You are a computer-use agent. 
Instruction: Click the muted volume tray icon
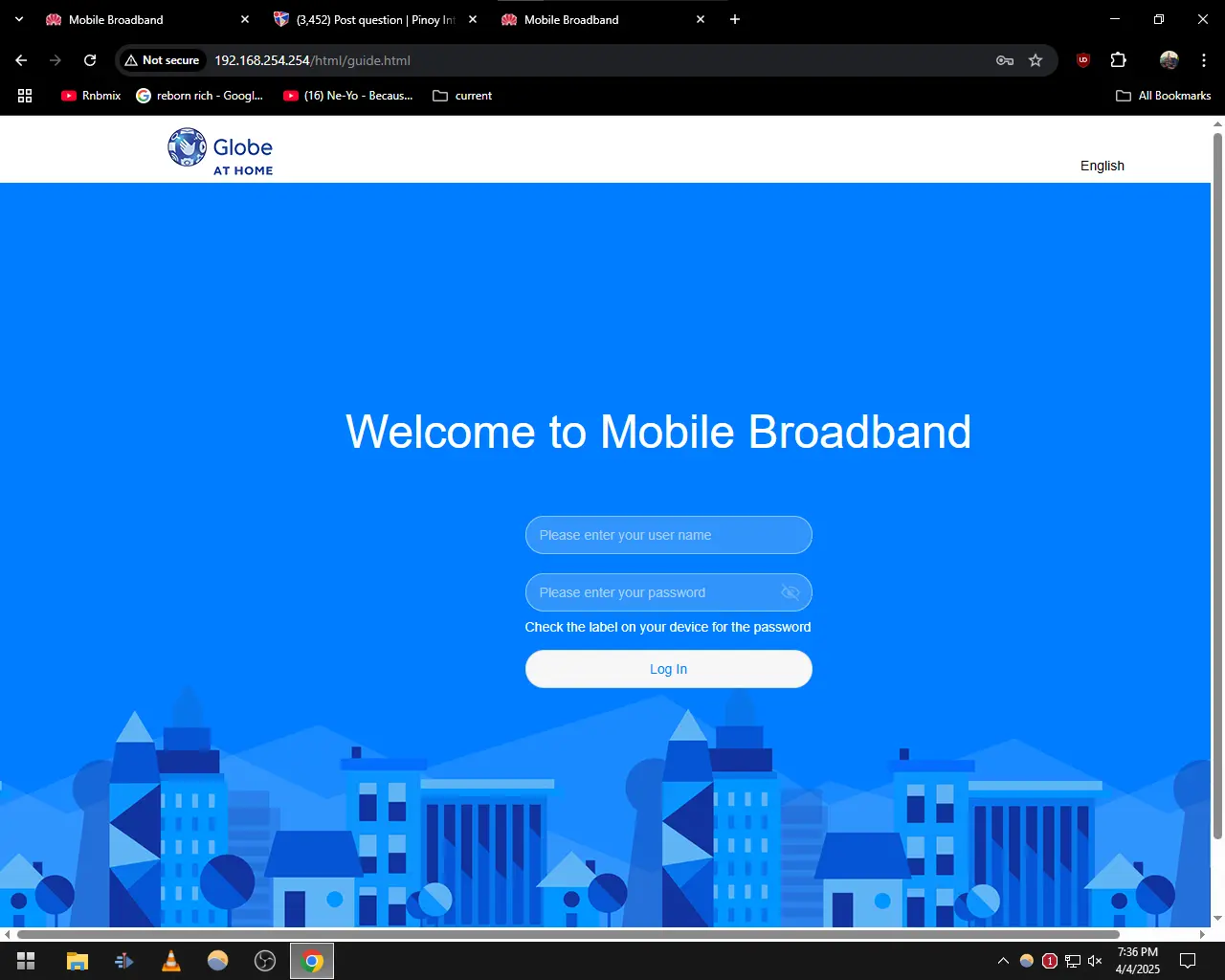click(1096, 961)
